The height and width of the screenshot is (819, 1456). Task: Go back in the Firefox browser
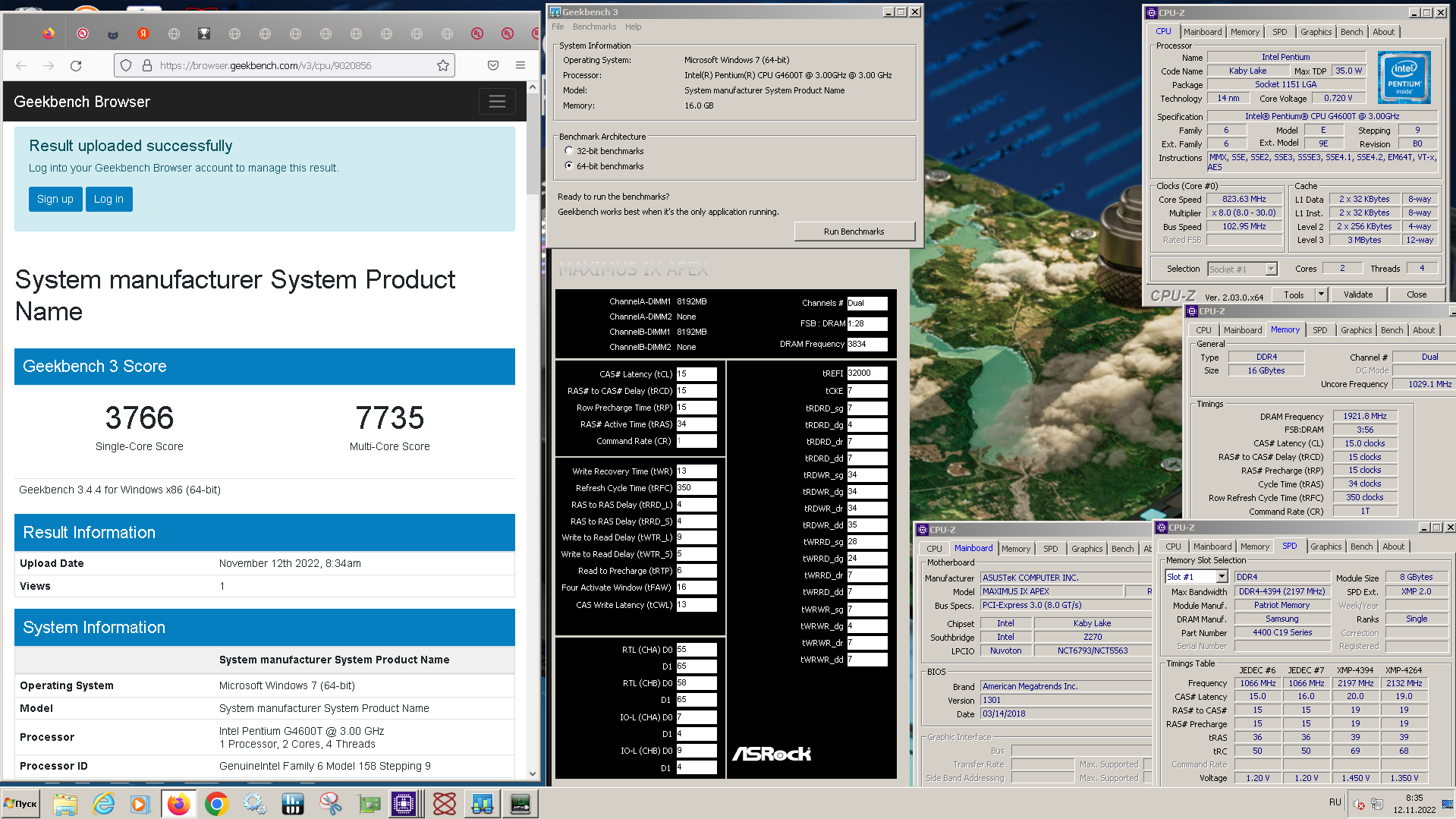[21, 66]
